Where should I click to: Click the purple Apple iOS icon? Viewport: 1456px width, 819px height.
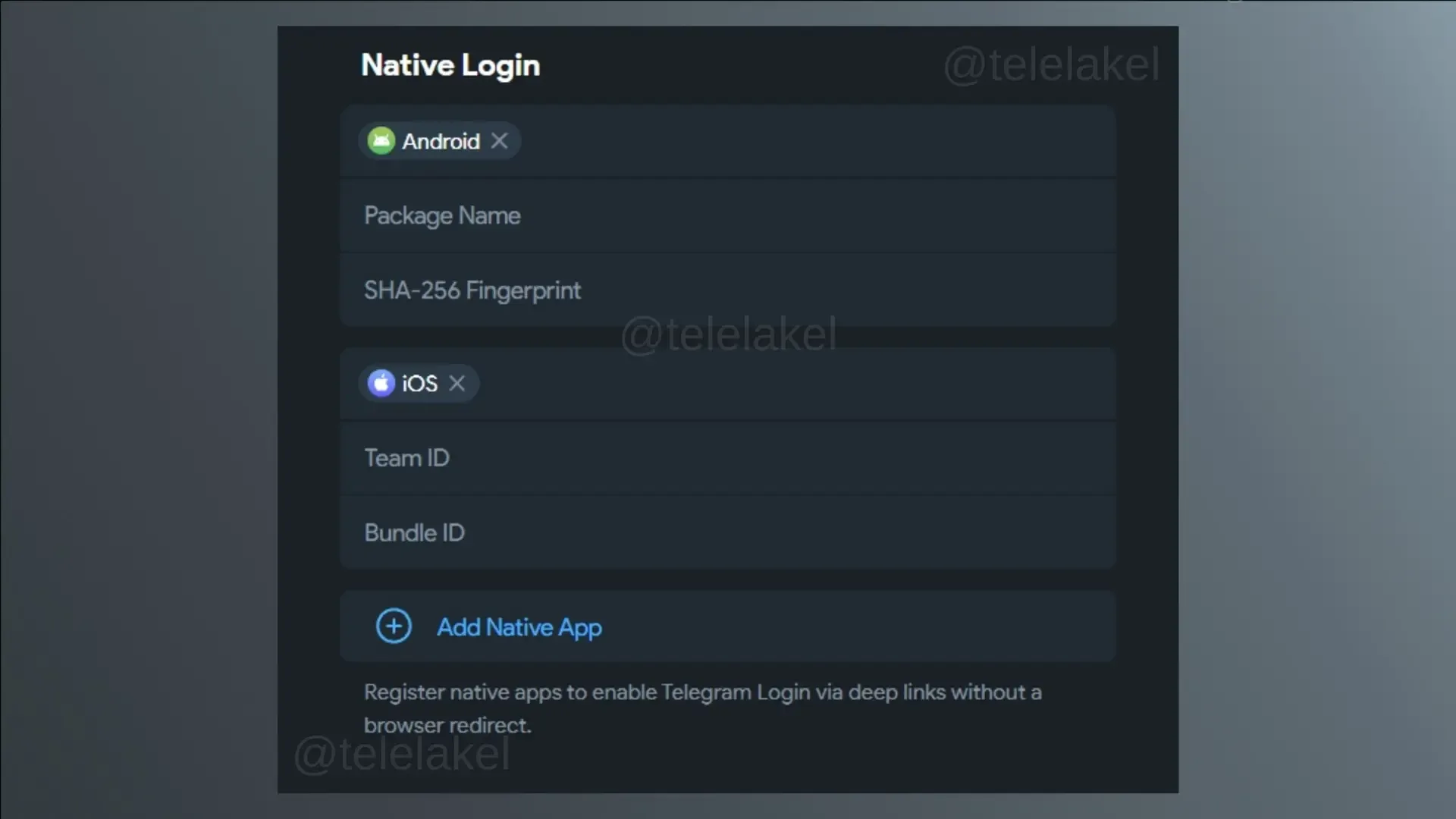click(x=381, y=384)
